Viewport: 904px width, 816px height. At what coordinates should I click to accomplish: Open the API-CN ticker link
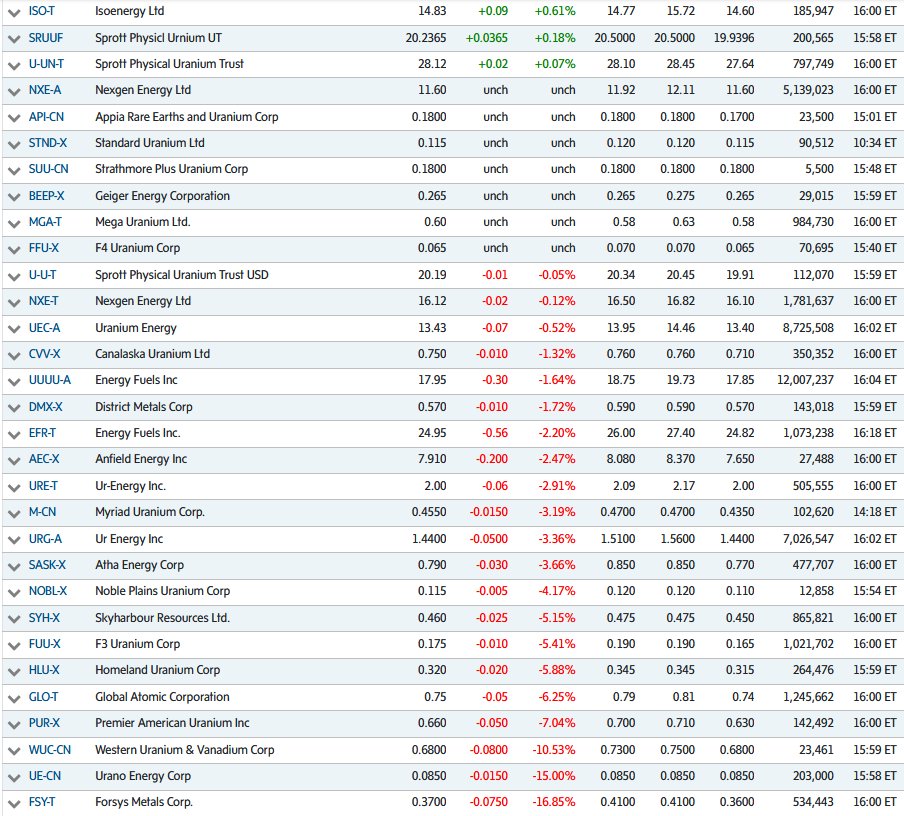pos(46,117)
